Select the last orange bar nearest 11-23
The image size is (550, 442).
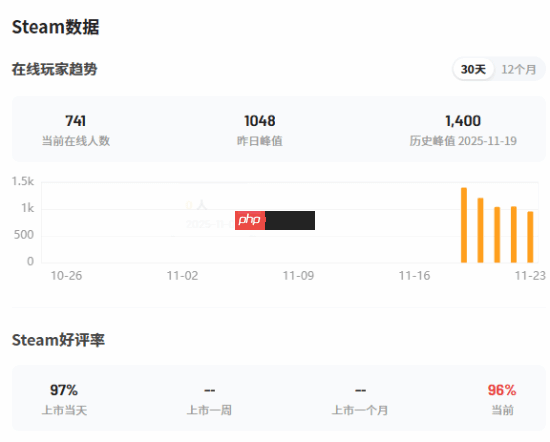530,237
